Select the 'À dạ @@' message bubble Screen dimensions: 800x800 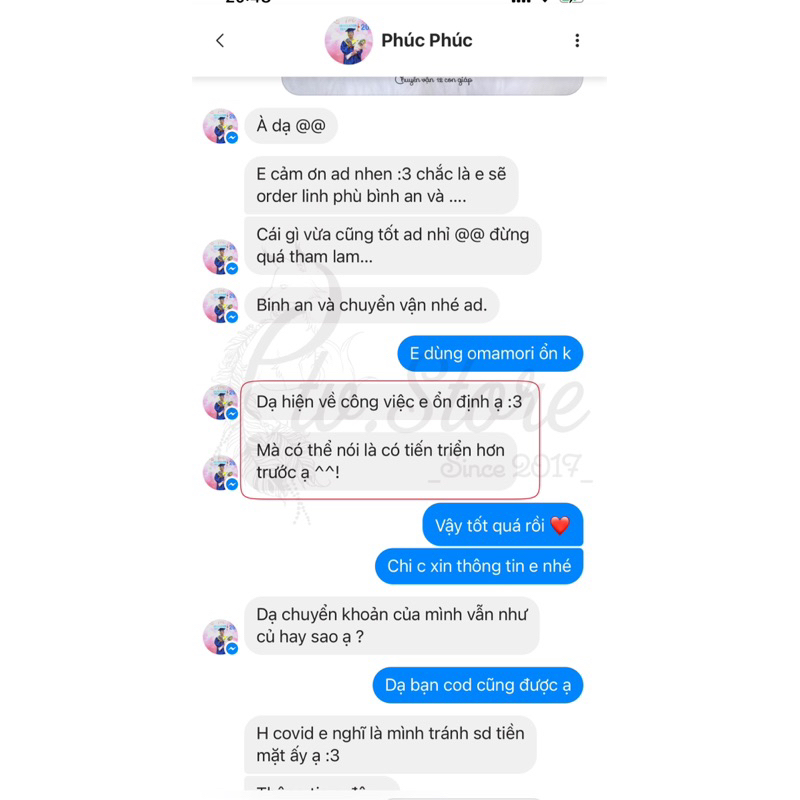point(291,126)
